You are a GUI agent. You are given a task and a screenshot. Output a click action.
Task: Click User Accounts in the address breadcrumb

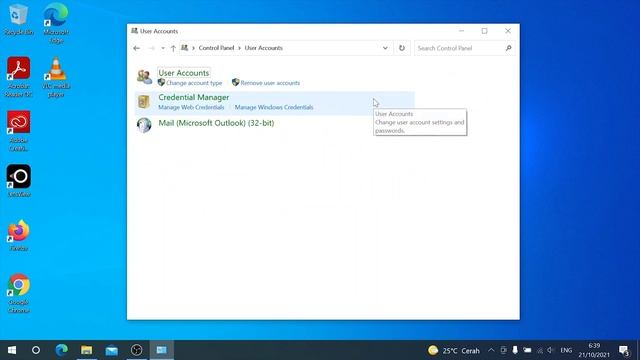tap(264, 48)
